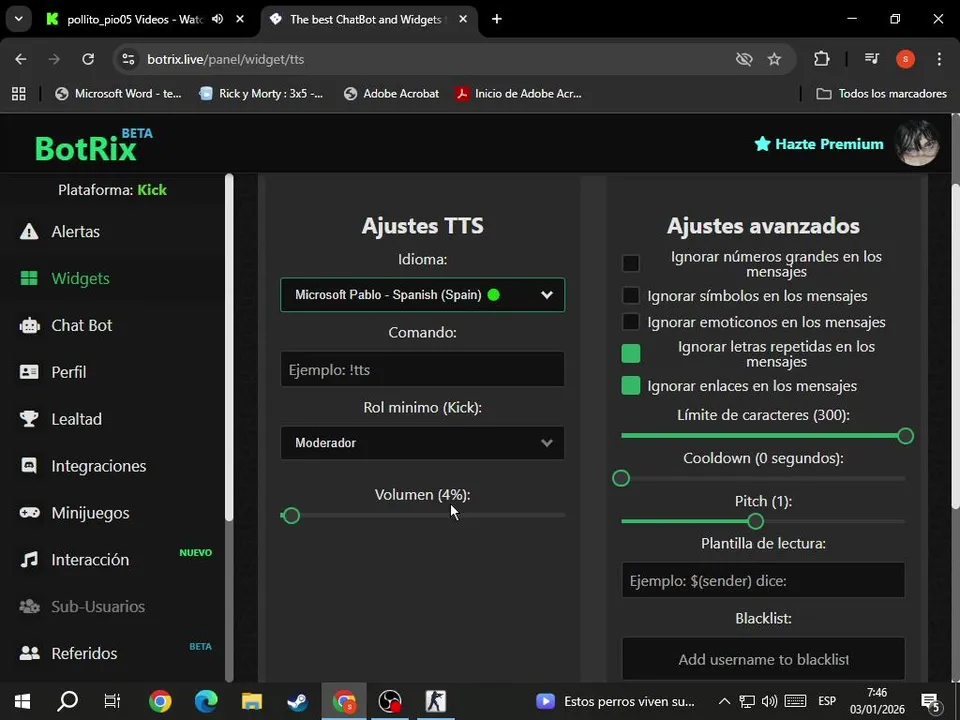Click the Interacción music note icon
960x720 pixels.
point(29,560)
